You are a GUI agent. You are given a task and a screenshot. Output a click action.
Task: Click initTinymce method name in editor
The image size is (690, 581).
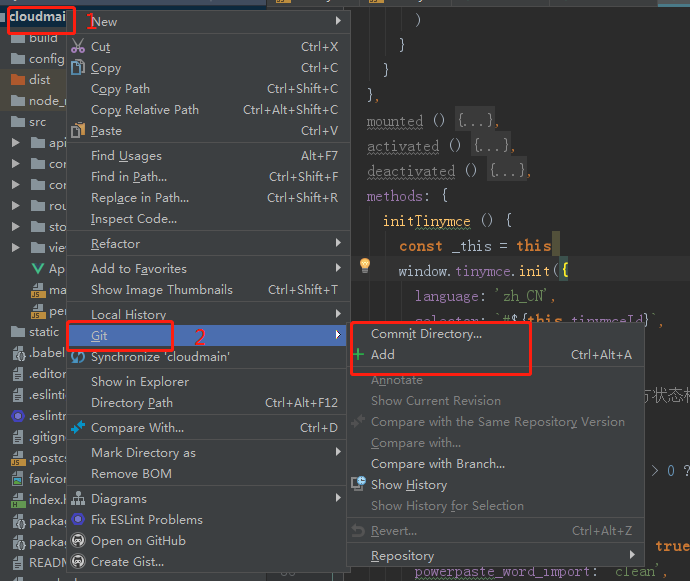[x=426, y=221]
